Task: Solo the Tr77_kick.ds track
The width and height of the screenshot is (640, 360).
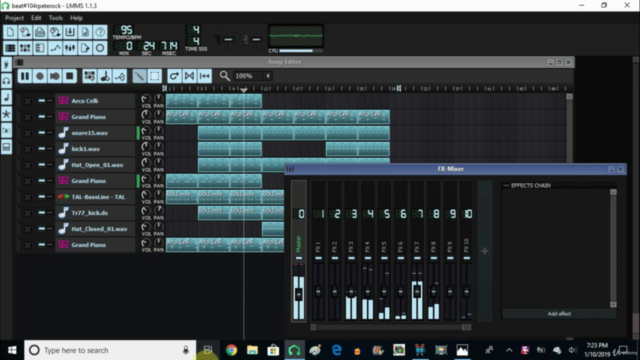Action: (x=50, y=213)
